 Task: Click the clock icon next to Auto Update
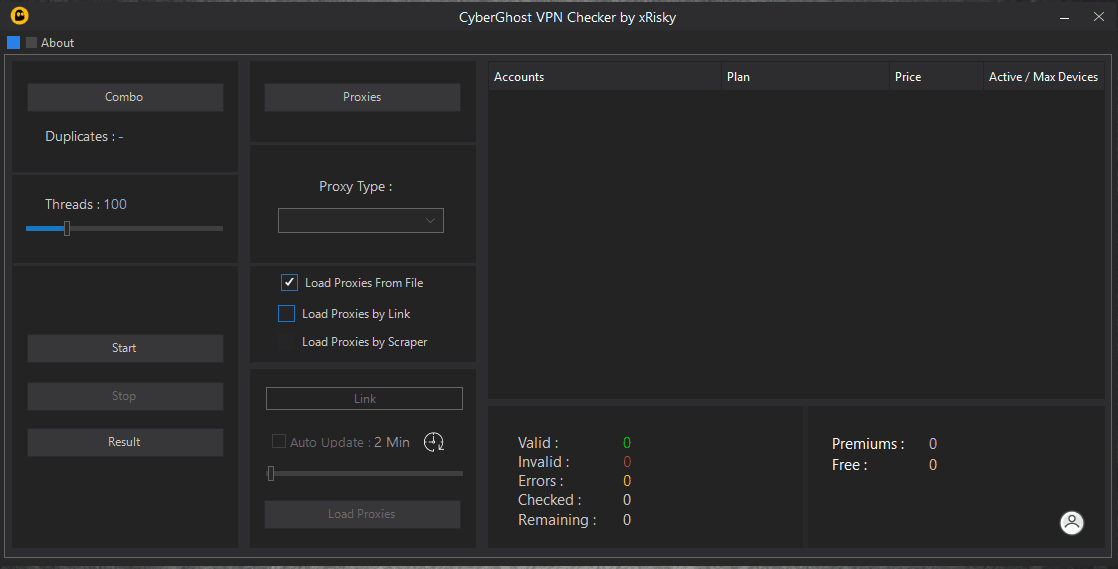[x=434, y=442]
